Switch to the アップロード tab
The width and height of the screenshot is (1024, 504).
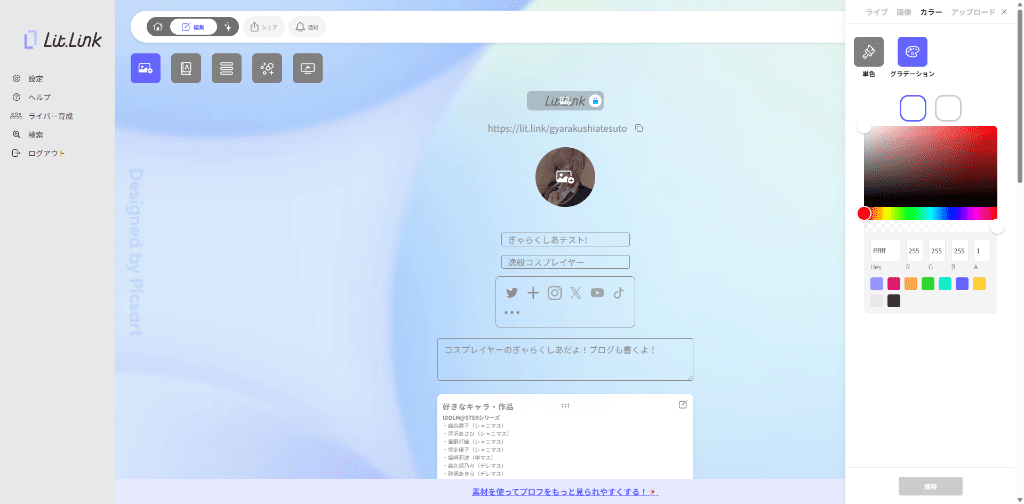972,12
